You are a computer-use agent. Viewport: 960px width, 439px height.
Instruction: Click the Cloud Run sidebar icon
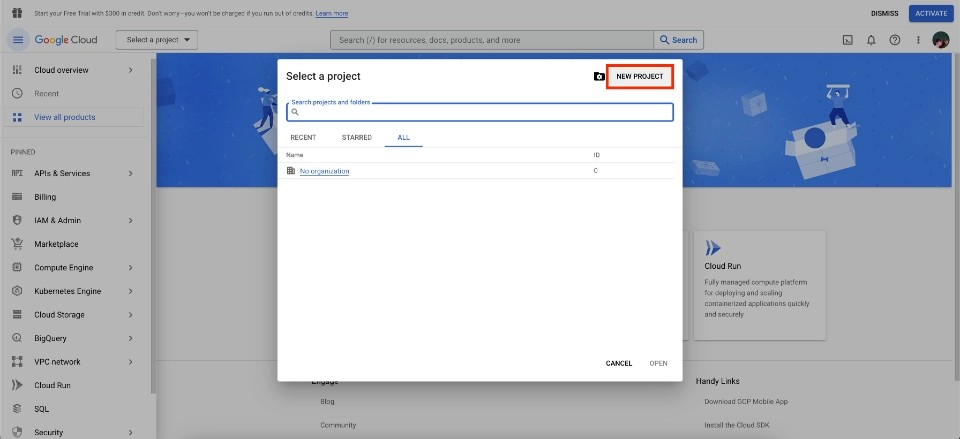(x=17, y=385)
